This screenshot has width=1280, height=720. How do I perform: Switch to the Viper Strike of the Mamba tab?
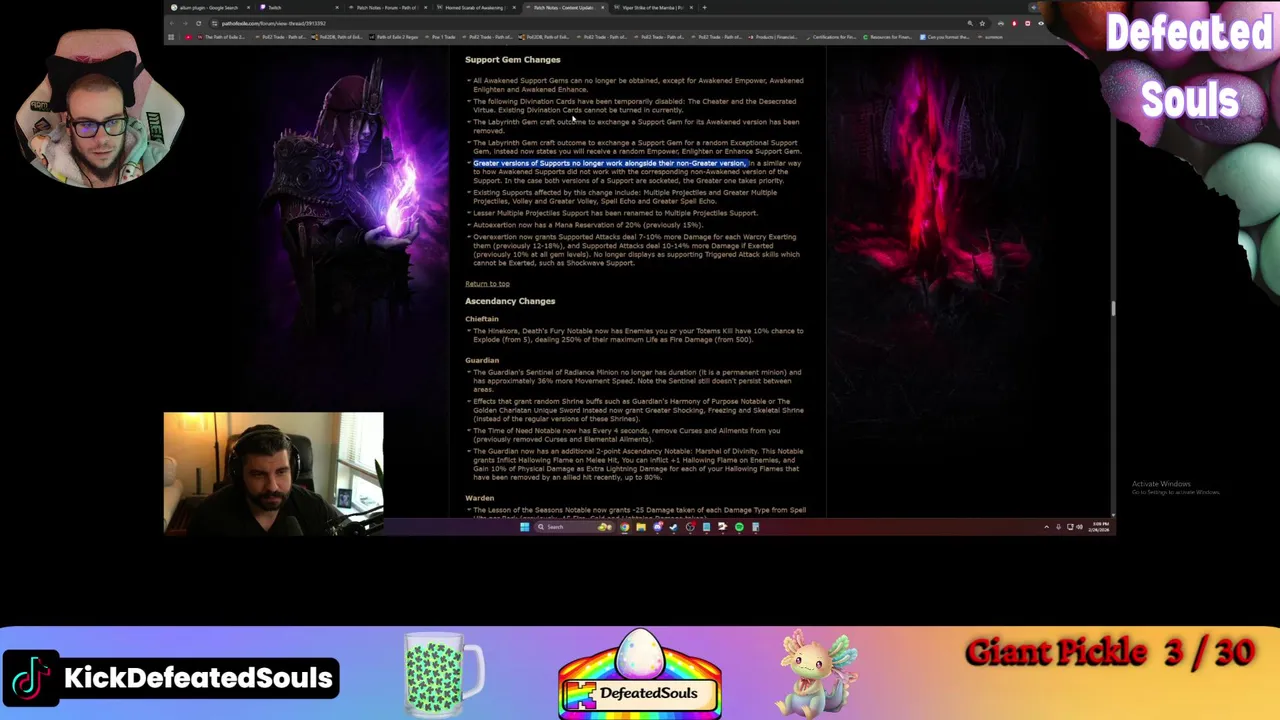pyautogui.click(x=652, y=7)
